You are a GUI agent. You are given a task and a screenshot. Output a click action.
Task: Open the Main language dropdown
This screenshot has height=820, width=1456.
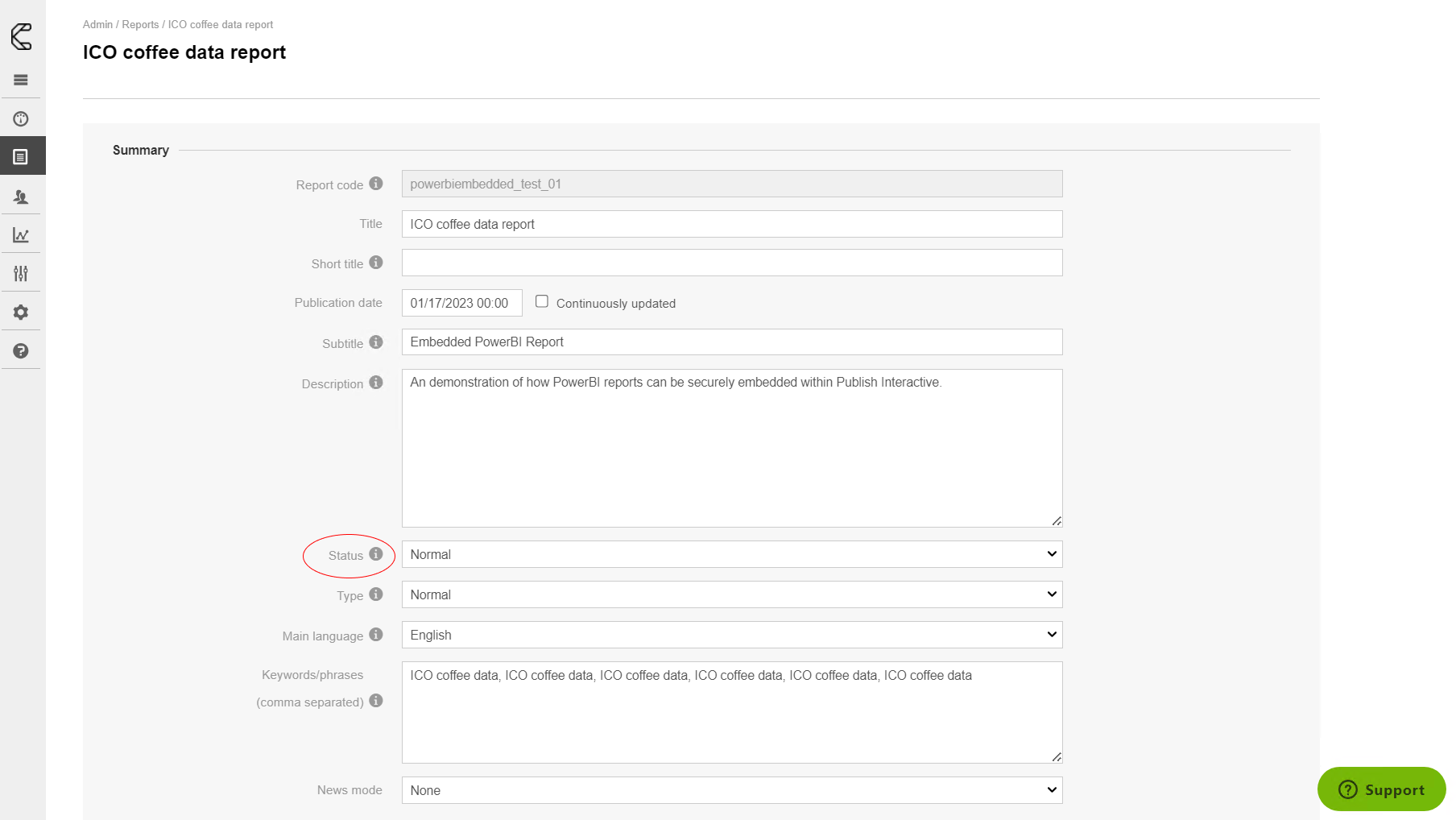tap(731, 635)
